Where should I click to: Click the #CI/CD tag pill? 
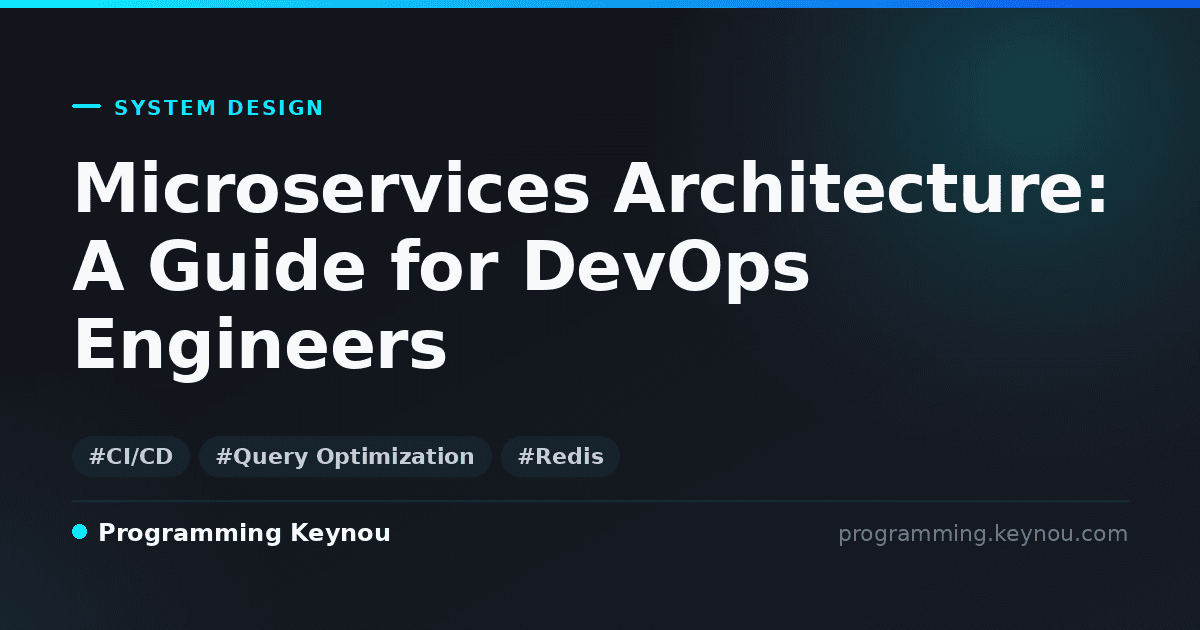[x=131, y=457]
